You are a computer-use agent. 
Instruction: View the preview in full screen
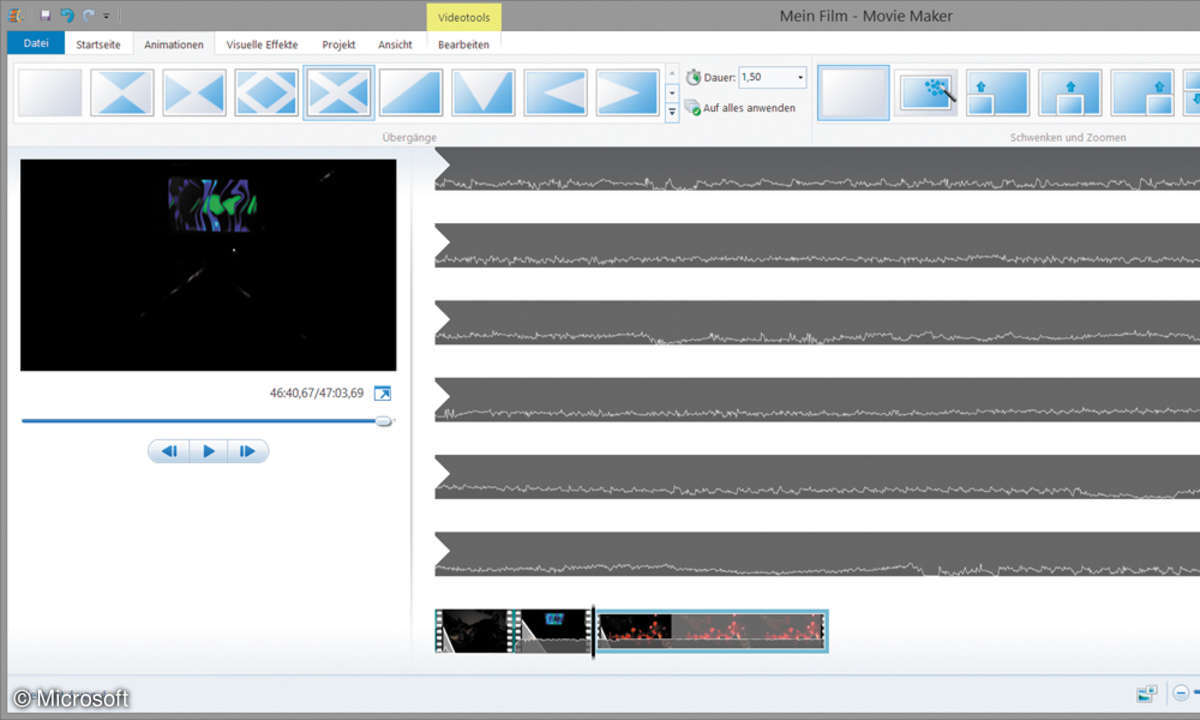[382, 394]
